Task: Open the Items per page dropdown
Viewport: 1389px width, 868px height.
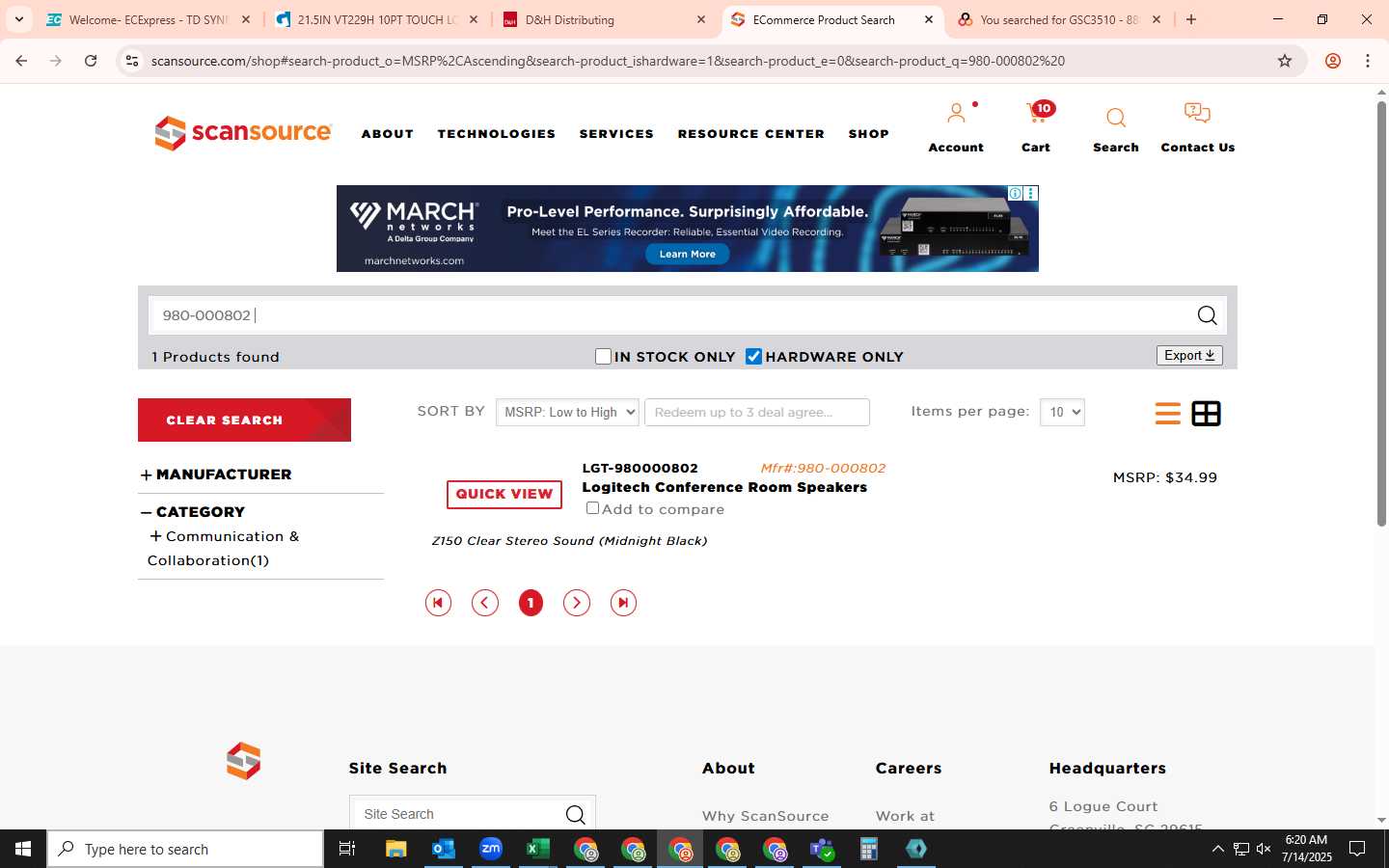Action: (1062, 412)
